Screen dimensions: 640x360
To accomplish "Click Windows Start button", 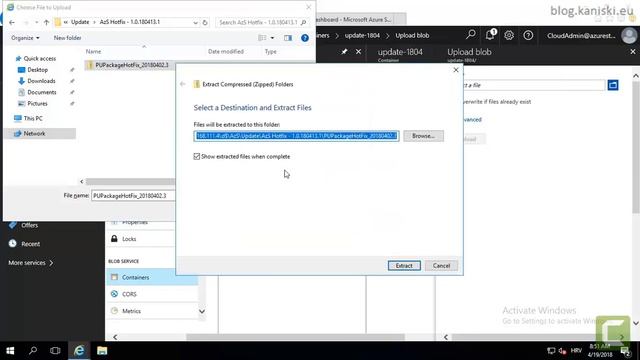I will pos(10,351).
